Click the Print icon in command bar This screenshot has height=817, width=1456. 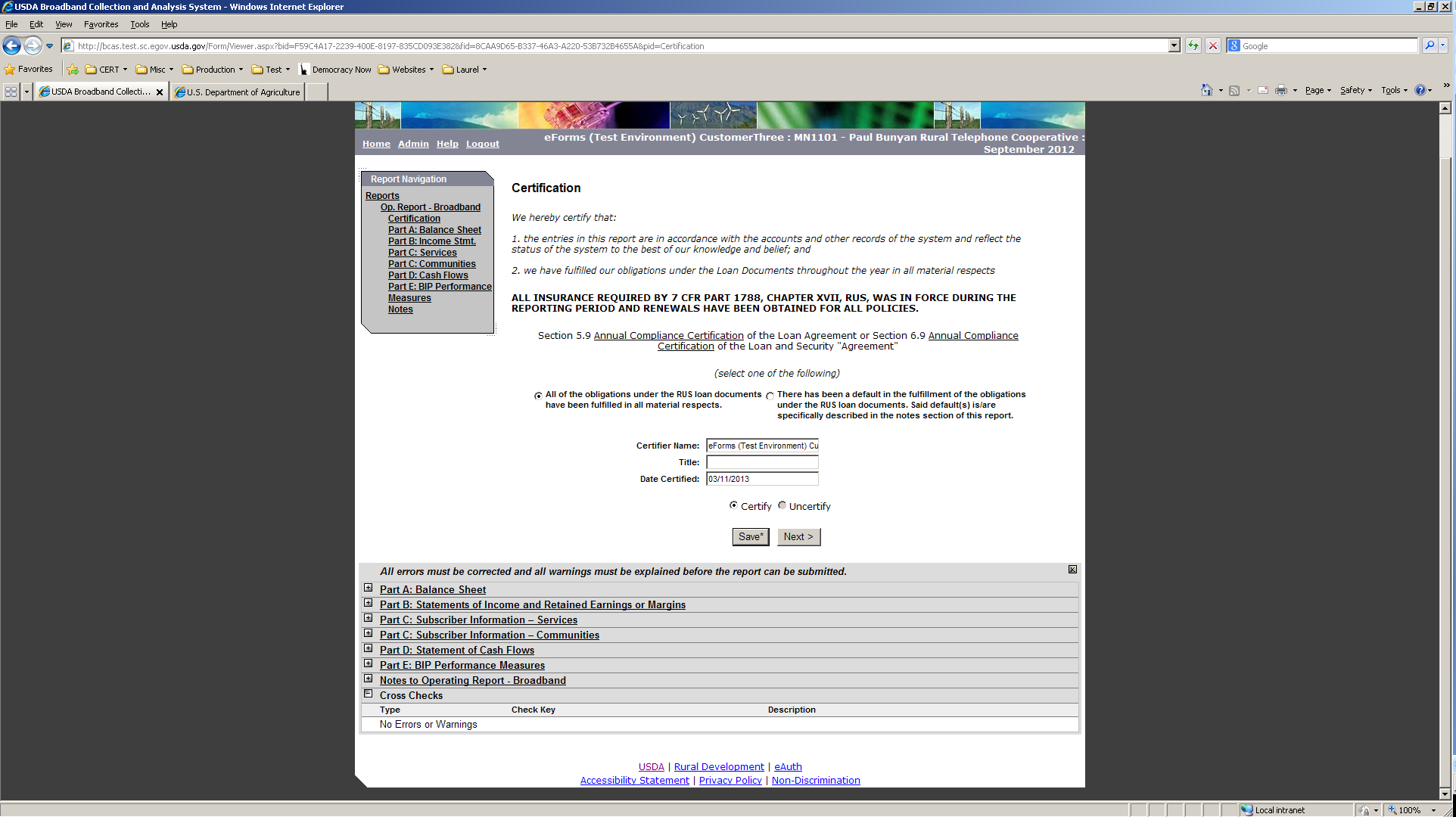tap(1280, 90)
